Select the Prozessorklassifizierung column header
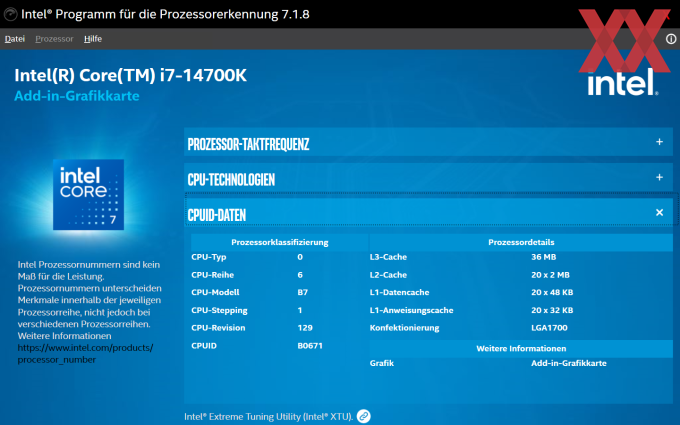This screenshot has height=425, width=680. [280, 242]
